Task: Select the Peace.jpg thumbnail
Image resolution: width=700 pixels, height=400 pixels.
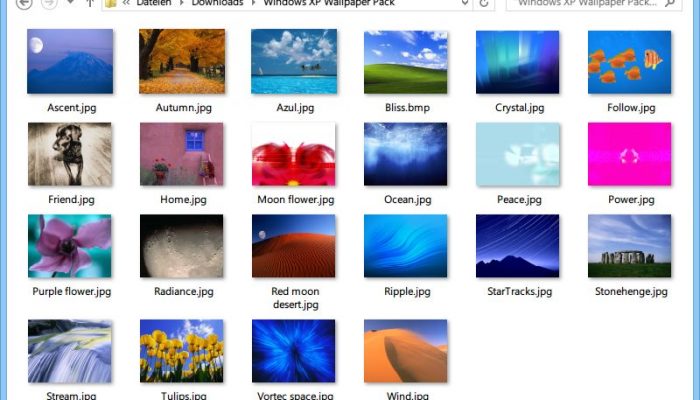Action: [x=517, y=154]
